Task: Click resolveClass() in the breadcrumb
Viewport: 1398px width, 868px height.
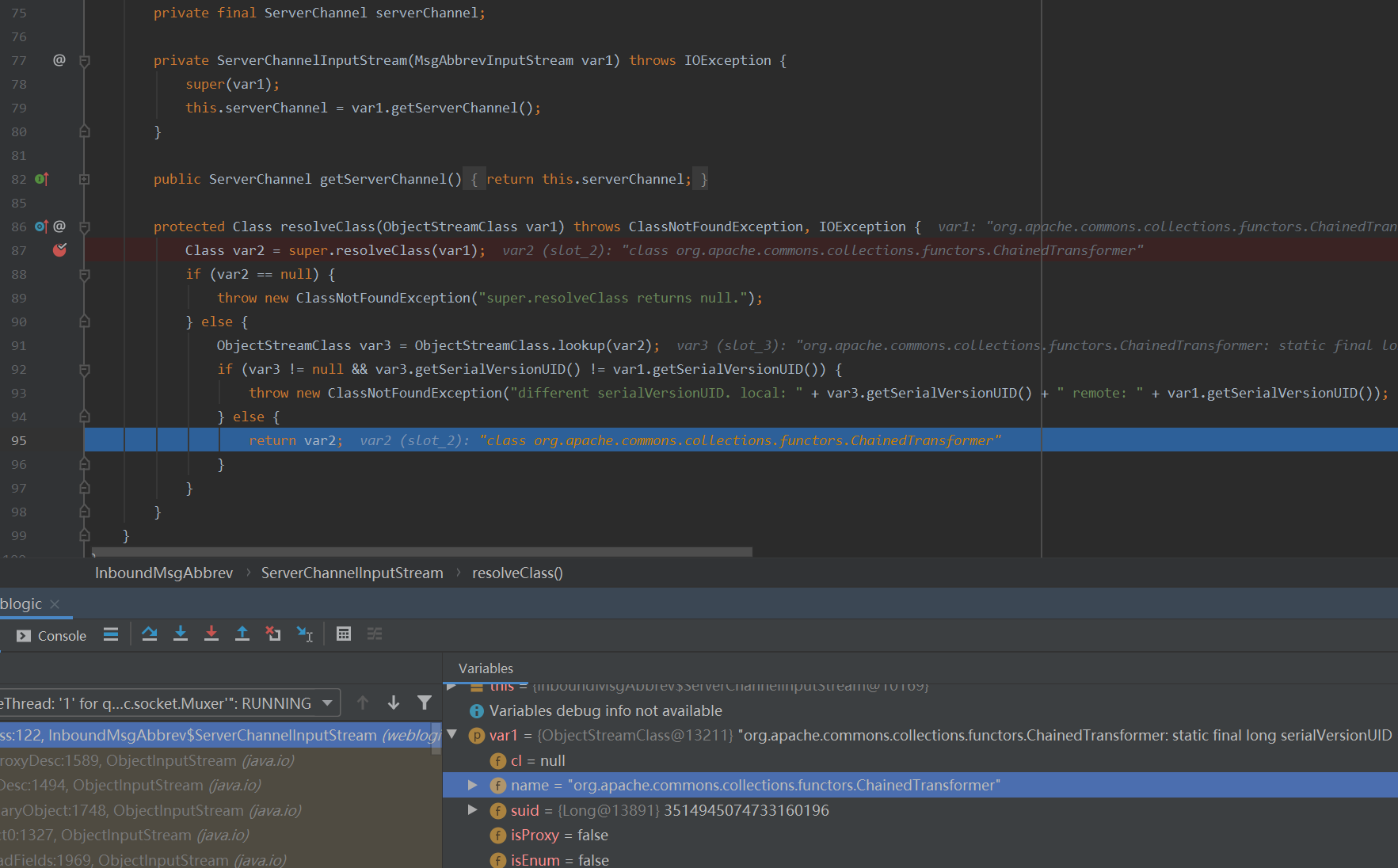Action: [x=517, y=573]
